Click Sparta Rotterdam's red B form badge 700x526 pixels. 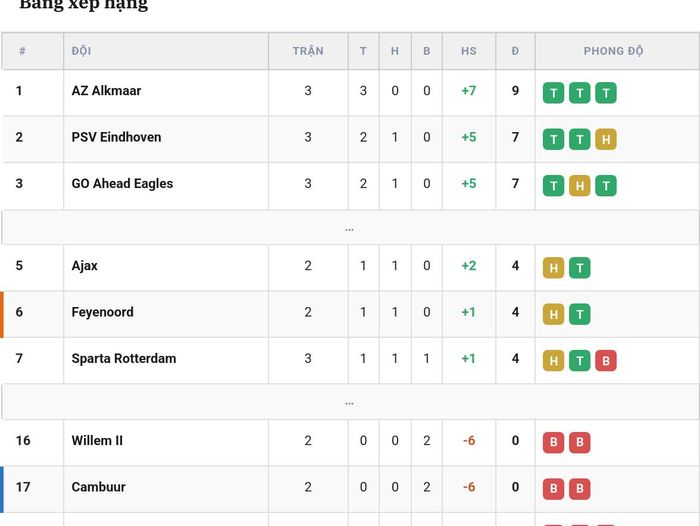tap(606, 361)
